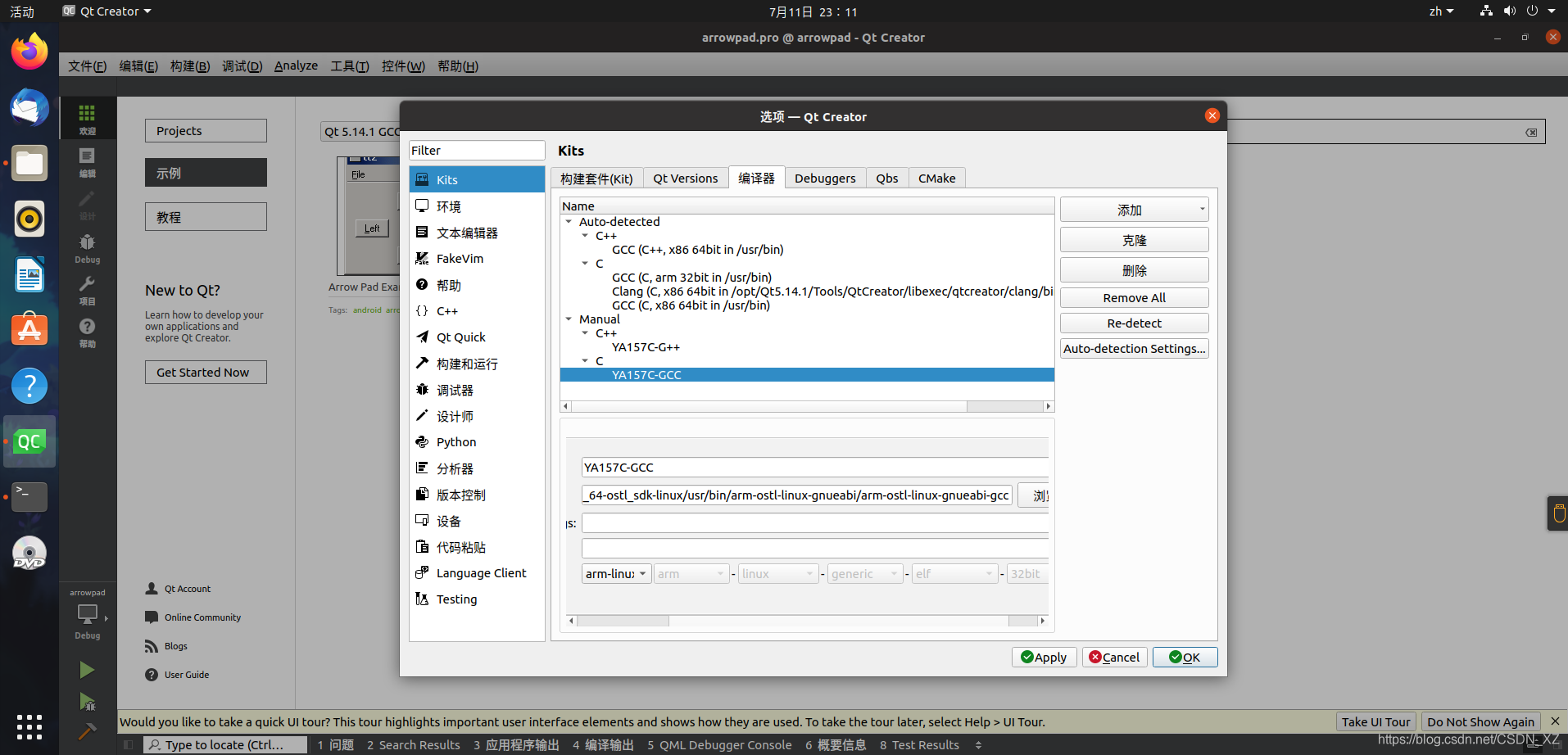Open Terminal from the dock

click(x=29, y=497)
